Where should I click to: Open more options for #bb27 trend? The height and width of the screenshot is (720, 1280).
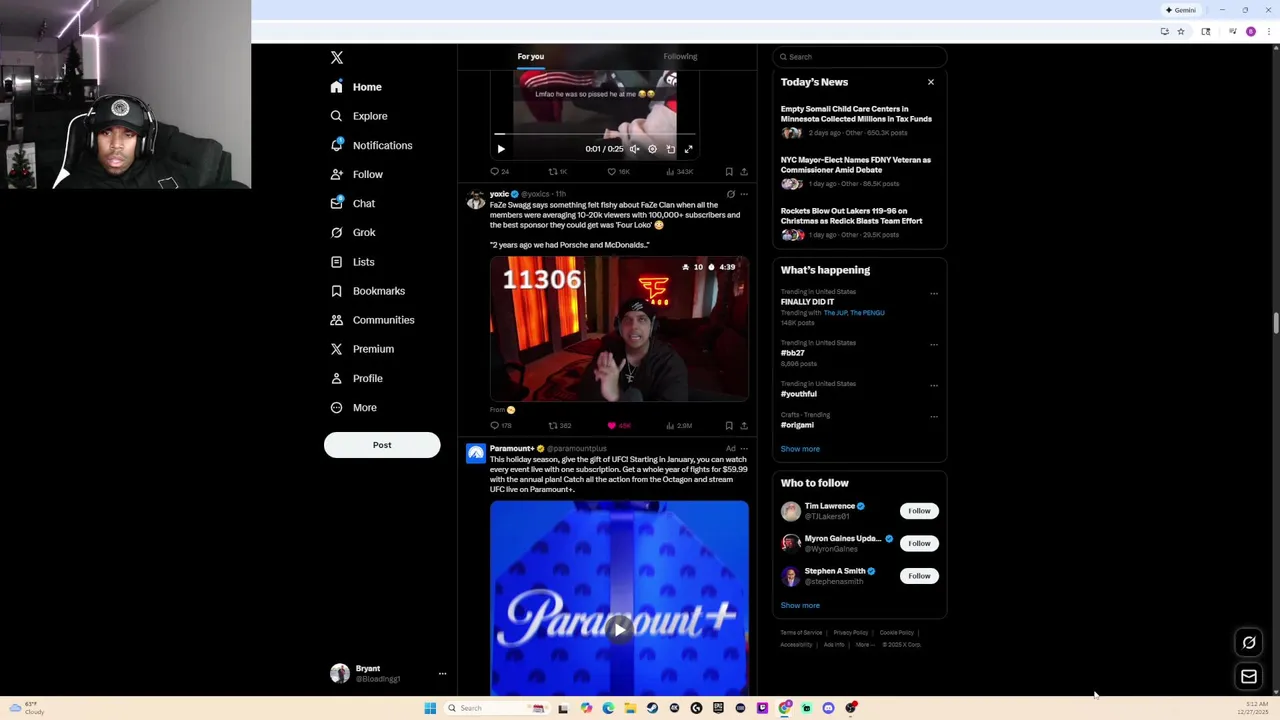934,344
